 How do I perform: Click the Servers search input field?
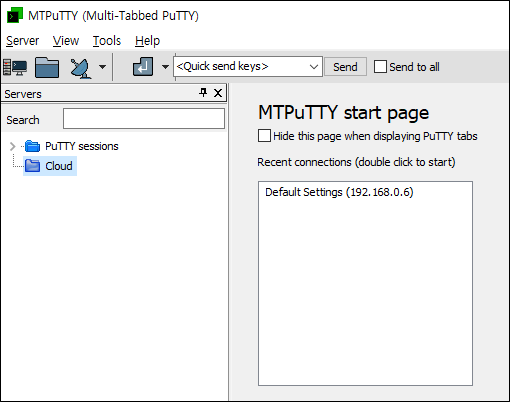coord(144,119)
